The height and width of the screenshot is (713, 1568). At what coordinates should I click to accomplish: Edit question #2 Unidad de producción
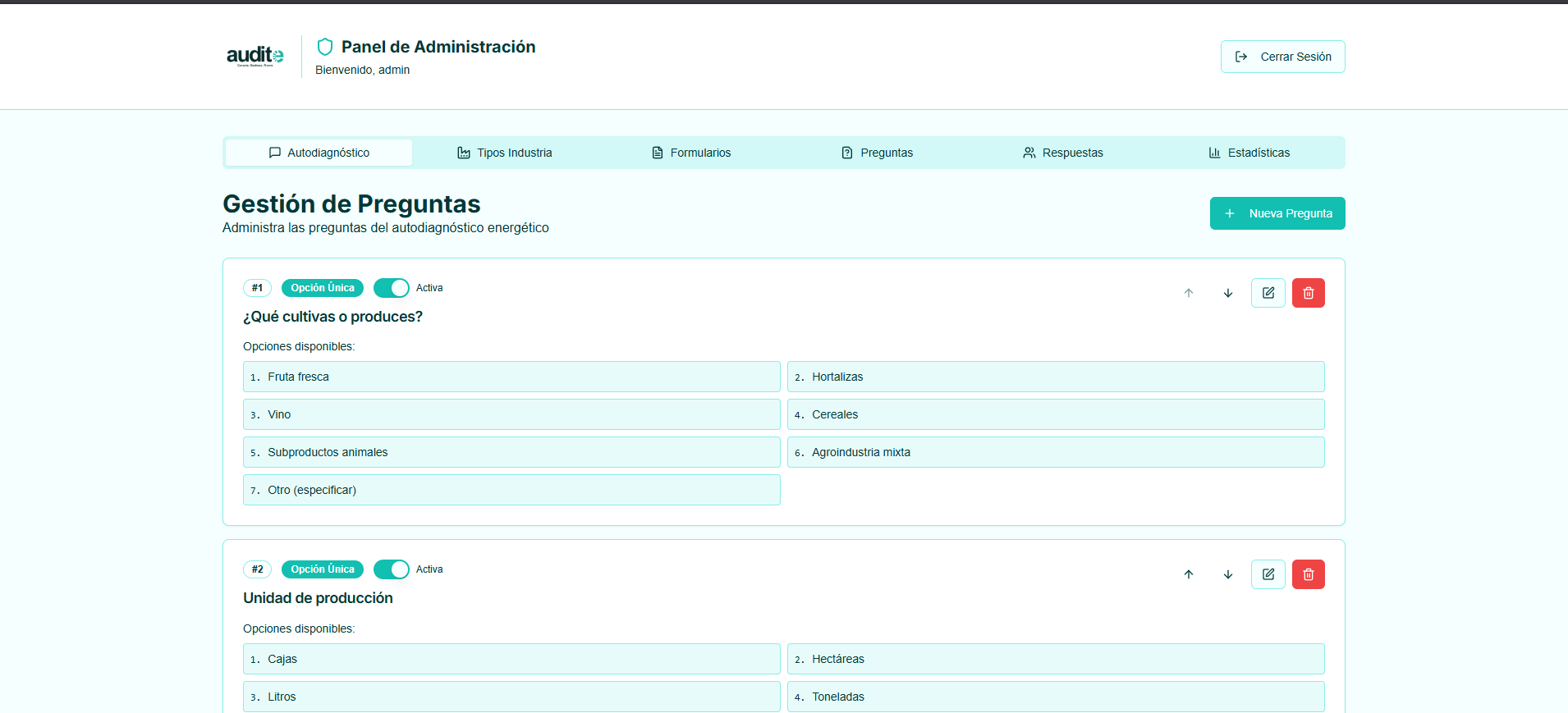(1268, 574)
